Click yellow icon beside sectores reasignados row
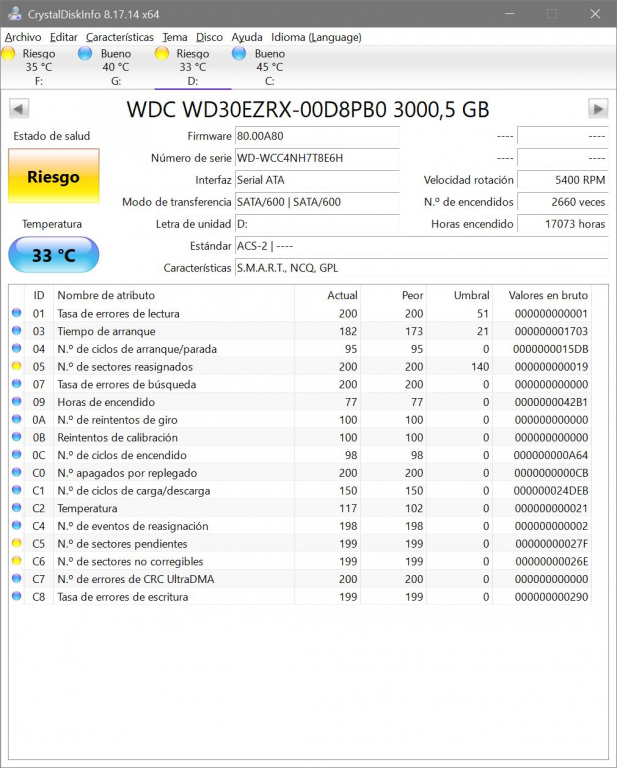This screenshot has width=617, height=768. click(16, 367)
